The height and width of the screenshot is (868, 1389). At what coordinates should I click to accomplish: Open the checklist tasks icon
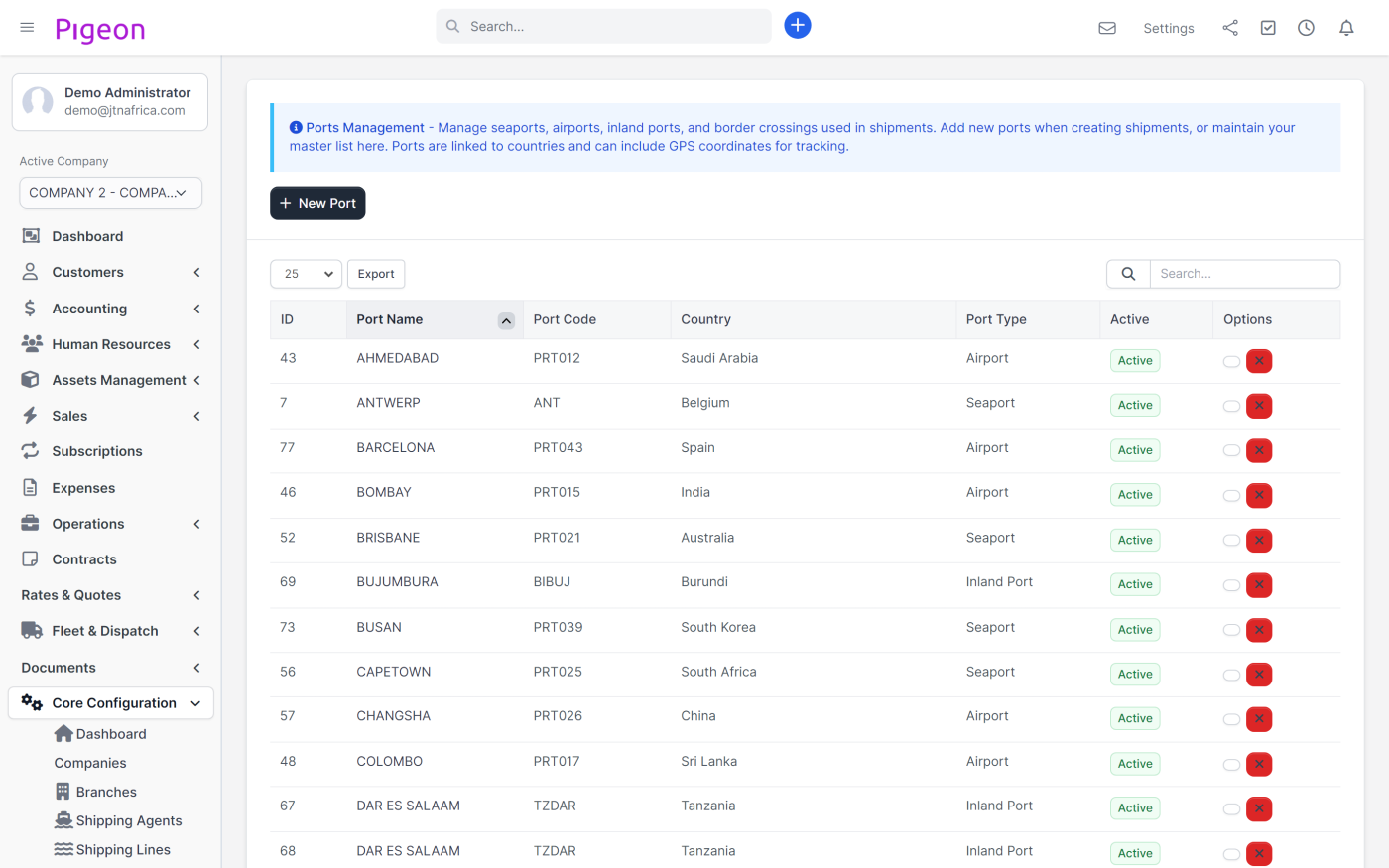coord(1268,28)
